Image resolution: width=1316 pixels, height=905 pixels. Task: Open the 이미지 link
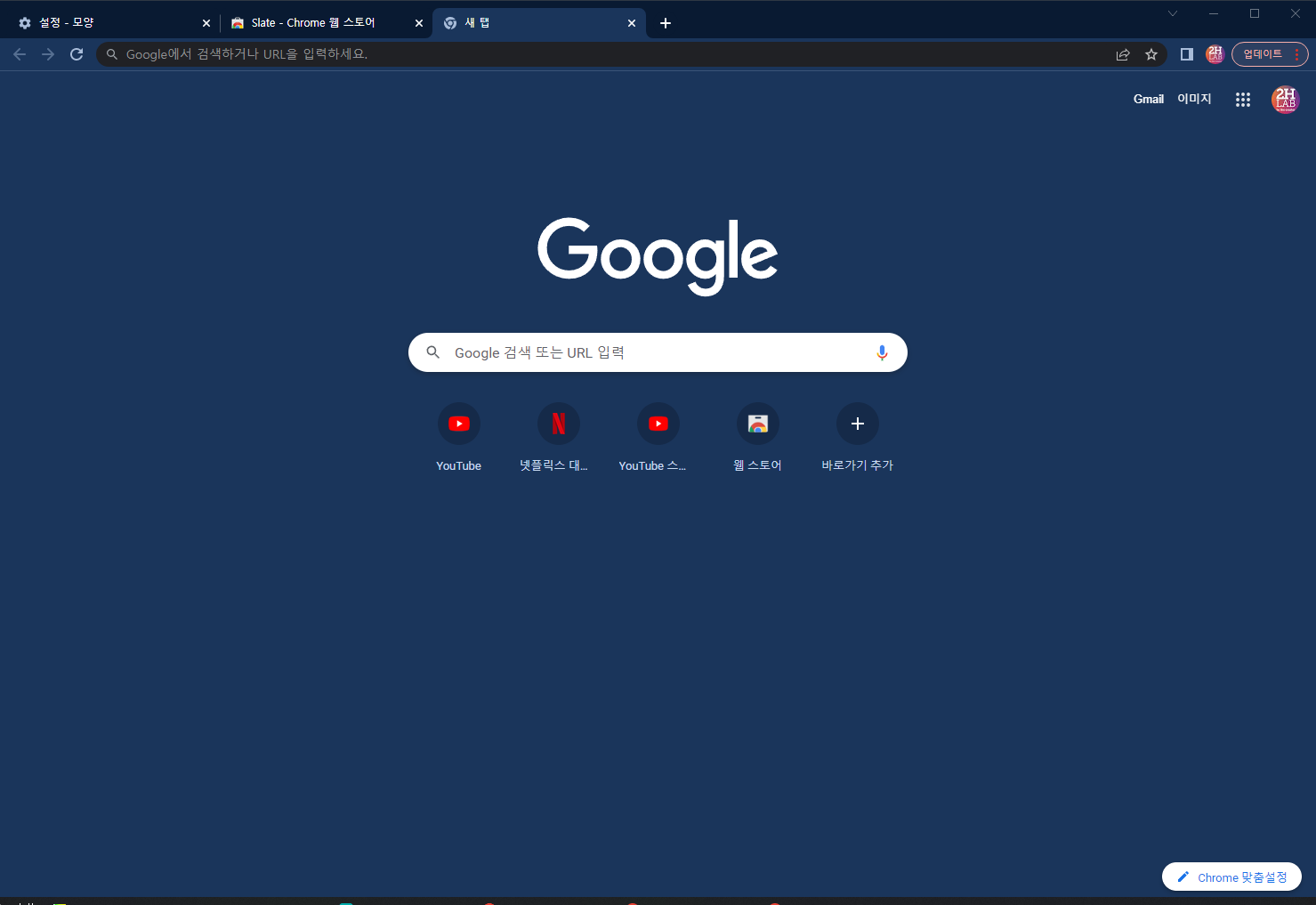pyautogui.click(x=1194, y=99)
